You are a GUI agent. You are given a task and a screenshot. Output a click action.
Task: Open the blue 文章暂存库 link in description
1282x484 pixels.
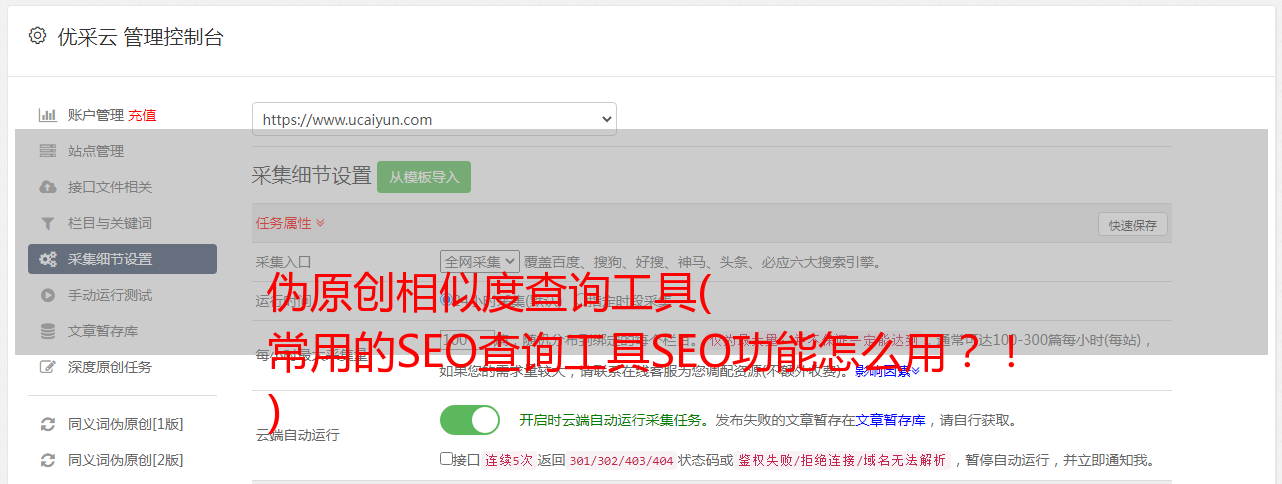pos(890,420)
